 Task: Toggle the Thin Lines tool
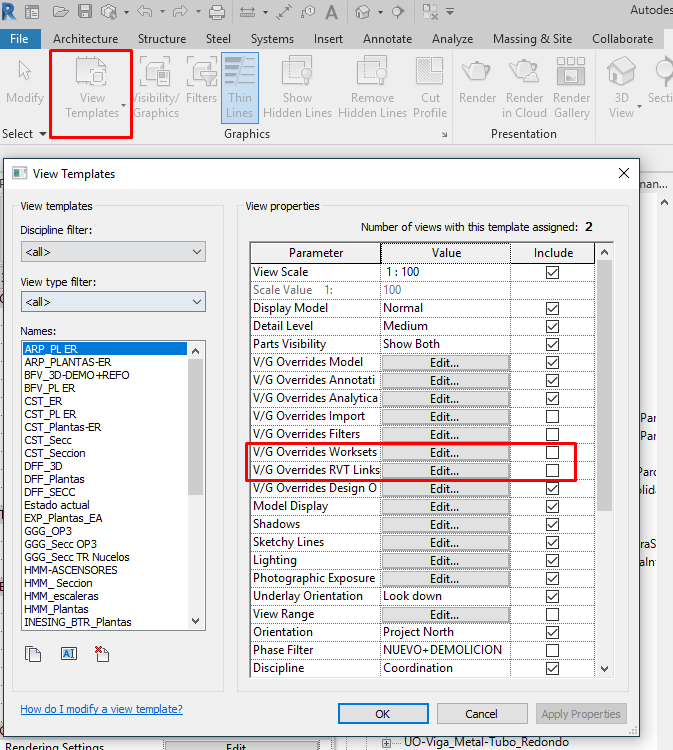240,88
